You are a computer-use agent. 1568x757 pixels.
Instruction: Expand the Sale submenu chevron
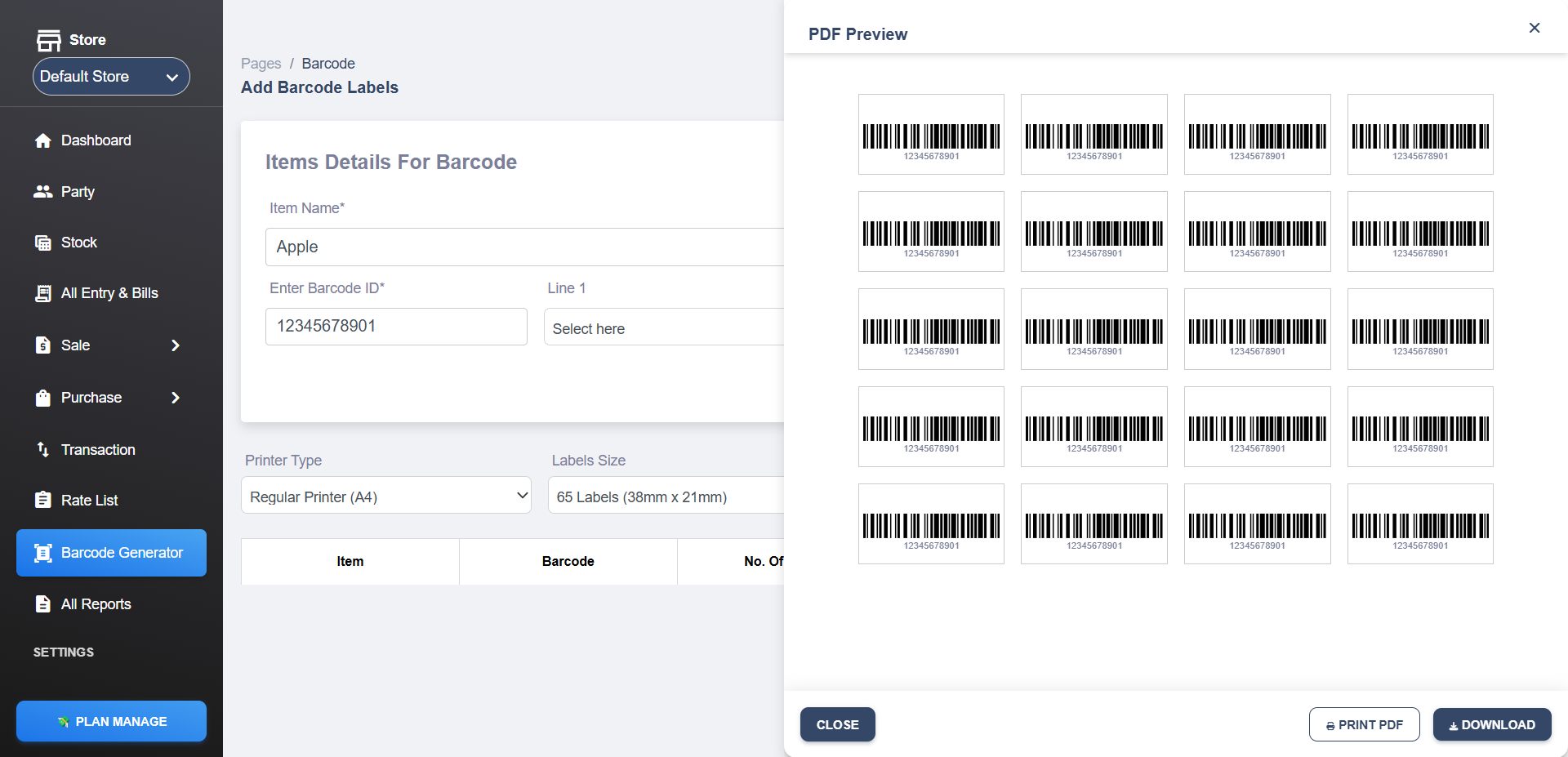(175, 345)
